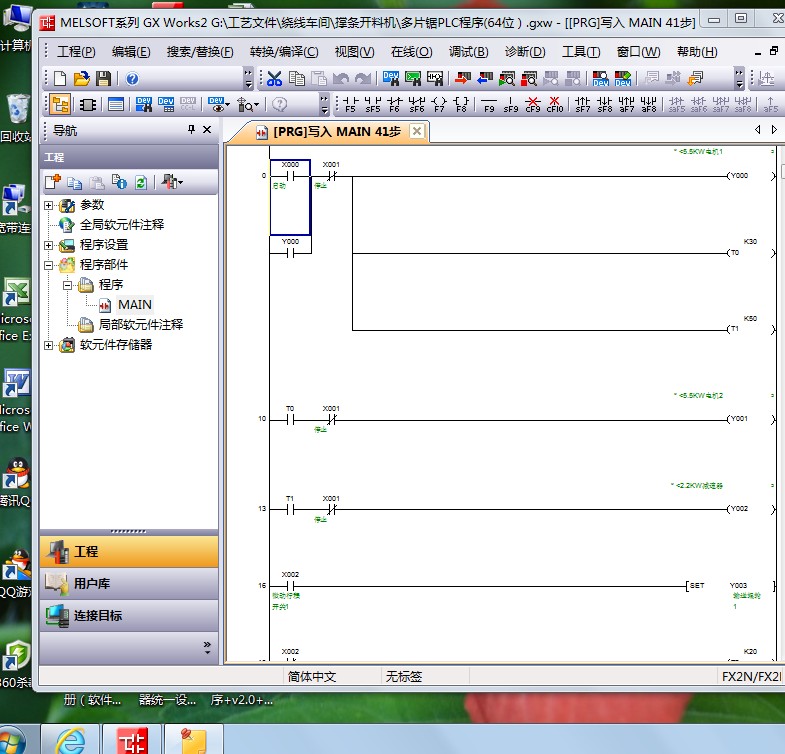This screenshot has height=754, width=785.
Task: Insert coil with F7 tool
Action: (438, 104)
